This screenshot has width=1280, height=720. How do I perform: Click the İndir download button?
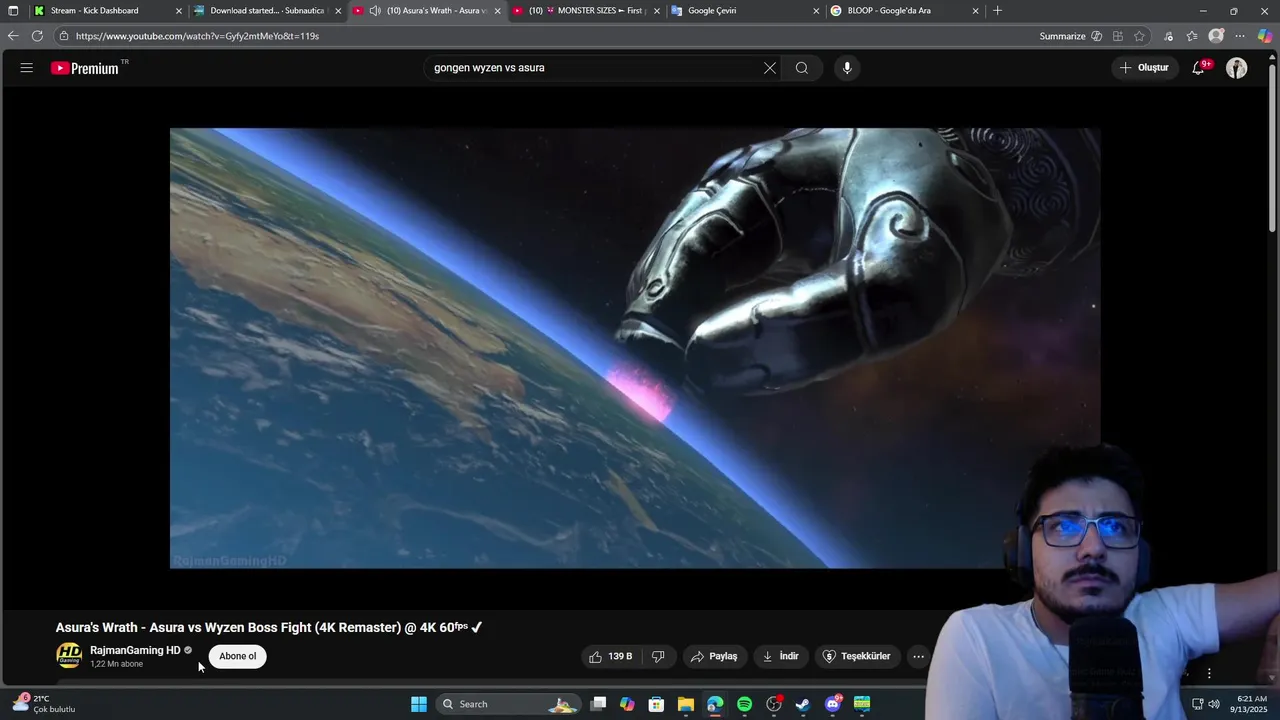coord(781,656)
